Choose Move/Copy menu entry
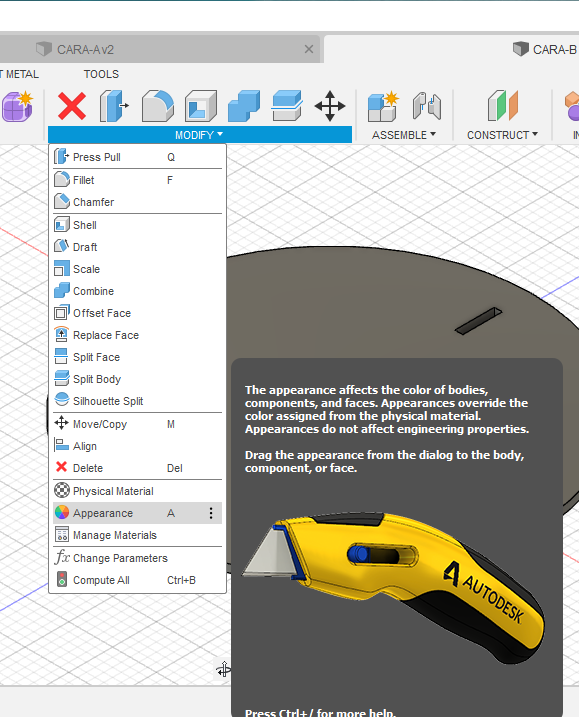 [x=137, y=424]
